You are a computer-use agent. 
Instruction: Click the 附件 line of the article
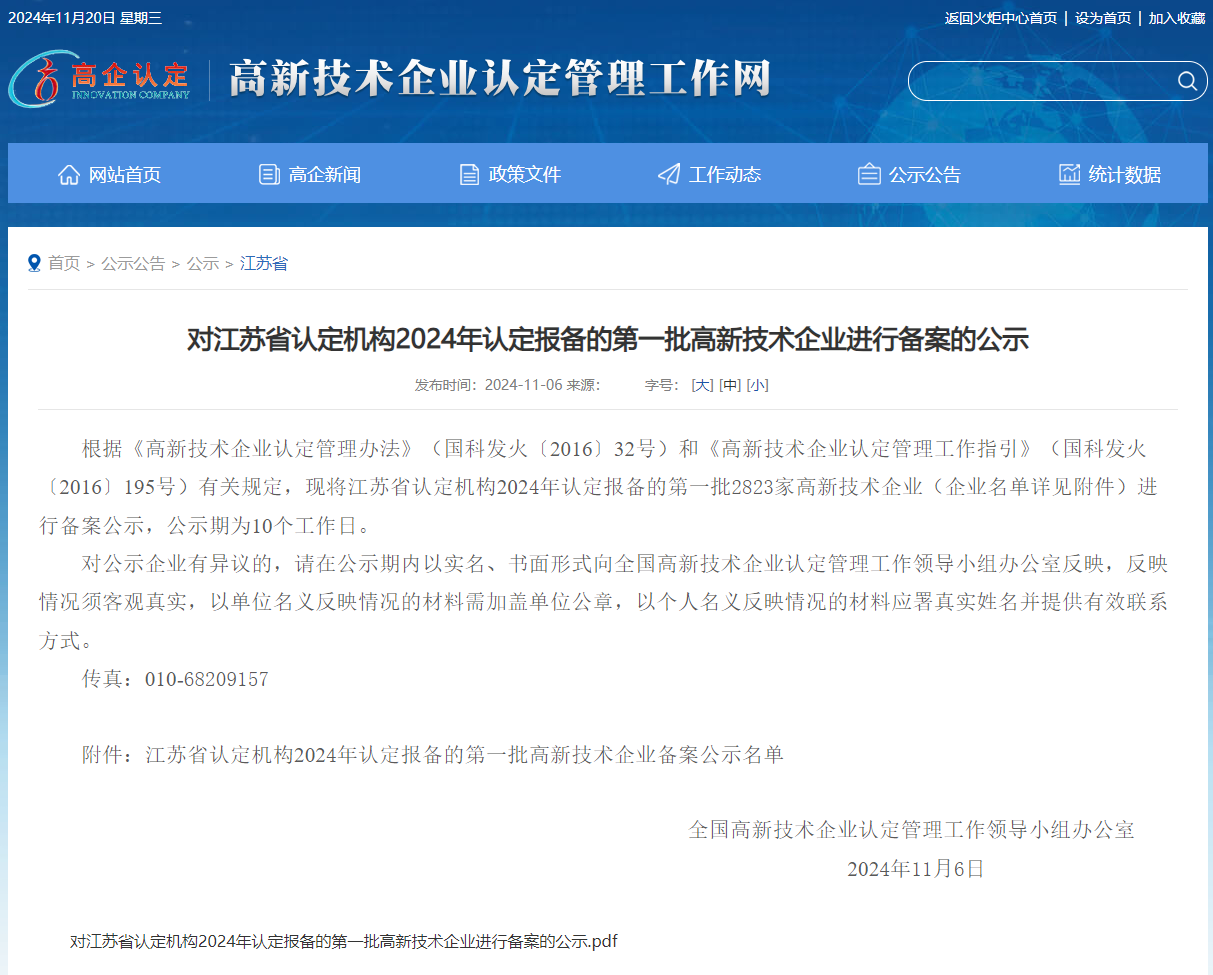(433, 755)
